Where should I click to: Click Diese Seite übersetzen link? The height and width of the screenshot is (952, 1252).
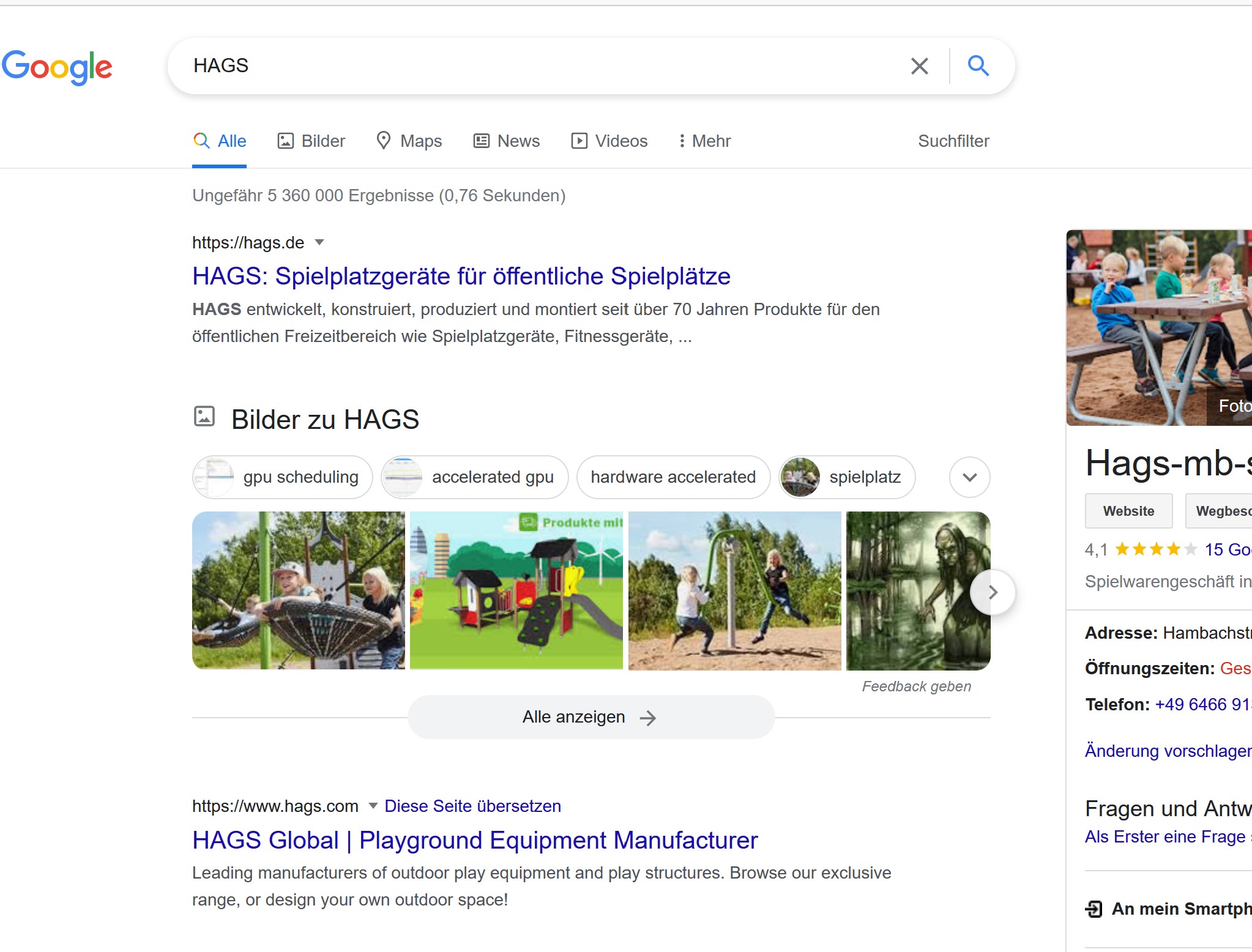[472, 806]
